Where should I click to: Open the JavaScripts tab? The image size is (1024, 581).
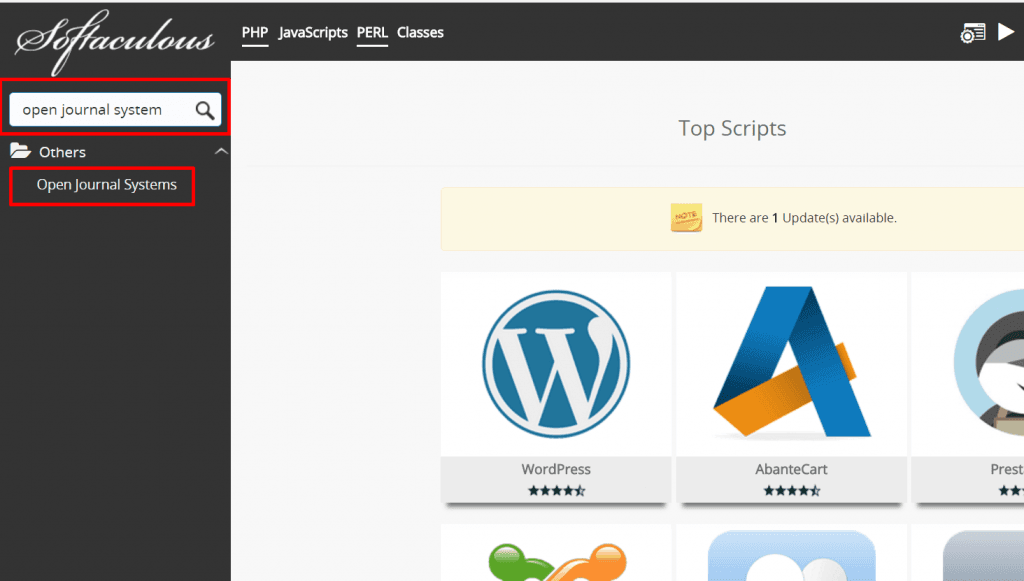tap(313, 33)
